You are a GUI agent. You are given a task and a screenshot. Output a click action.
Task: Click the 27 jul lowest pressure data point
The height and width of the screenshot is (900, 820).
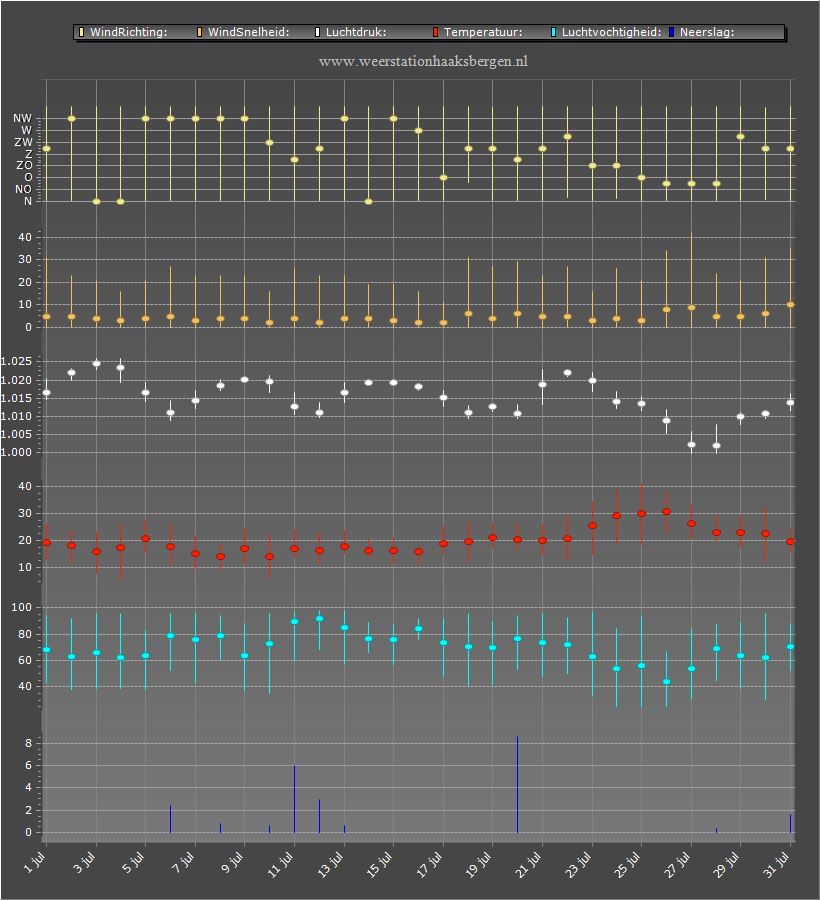(x=691, y=444)
